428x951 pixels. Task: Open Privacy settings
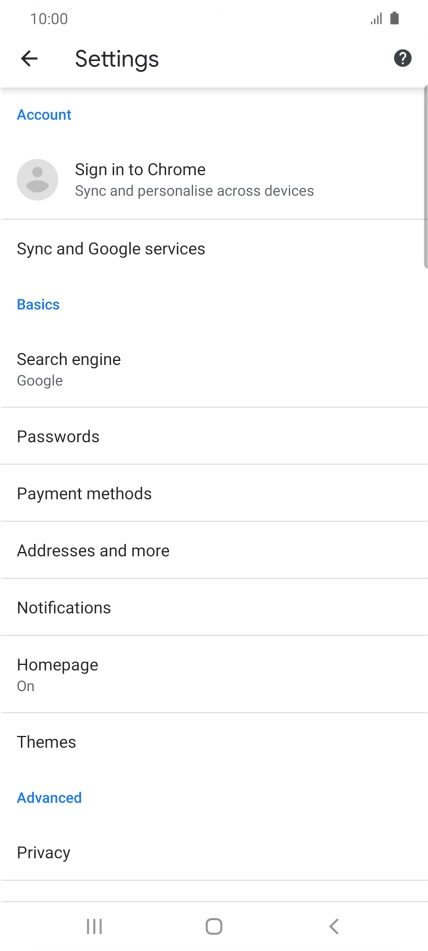tap(214, 852)
